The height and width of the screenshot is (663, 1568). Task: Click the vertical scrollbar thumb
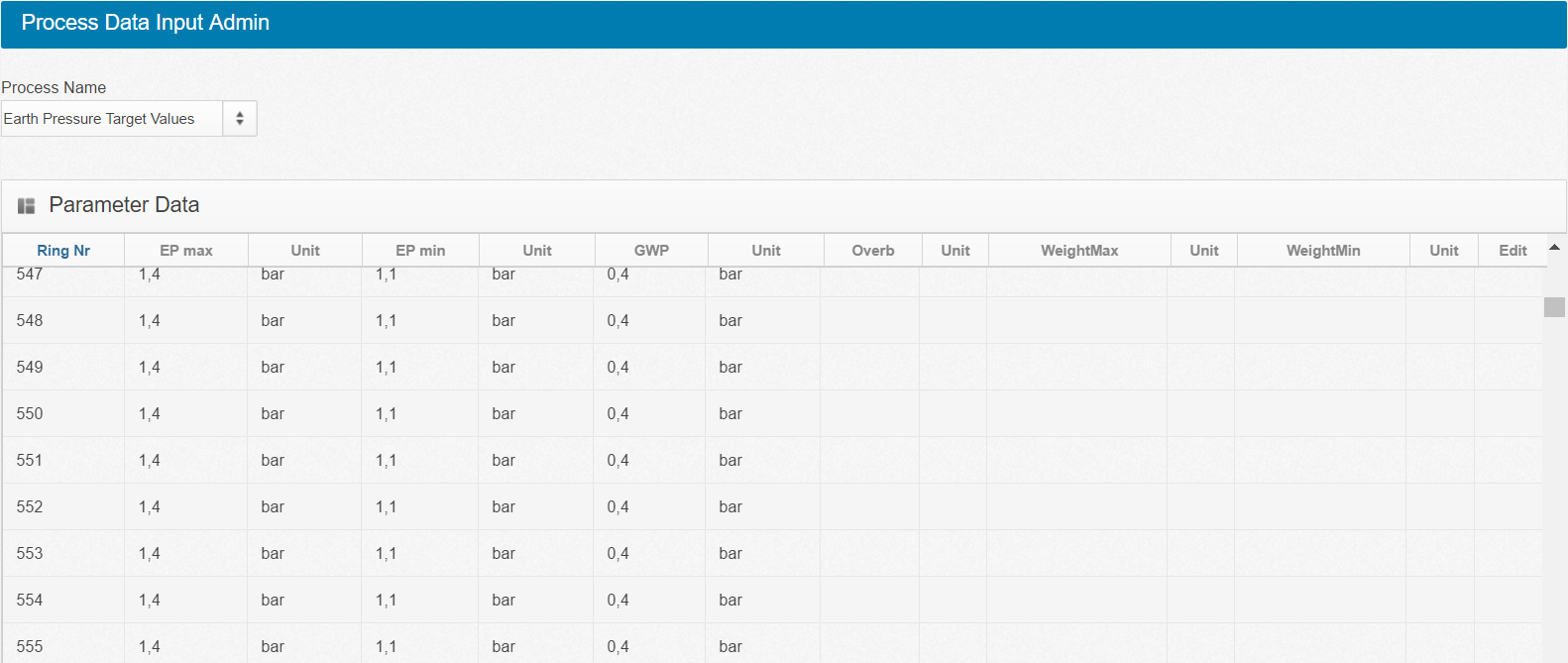click(1554, 307)
